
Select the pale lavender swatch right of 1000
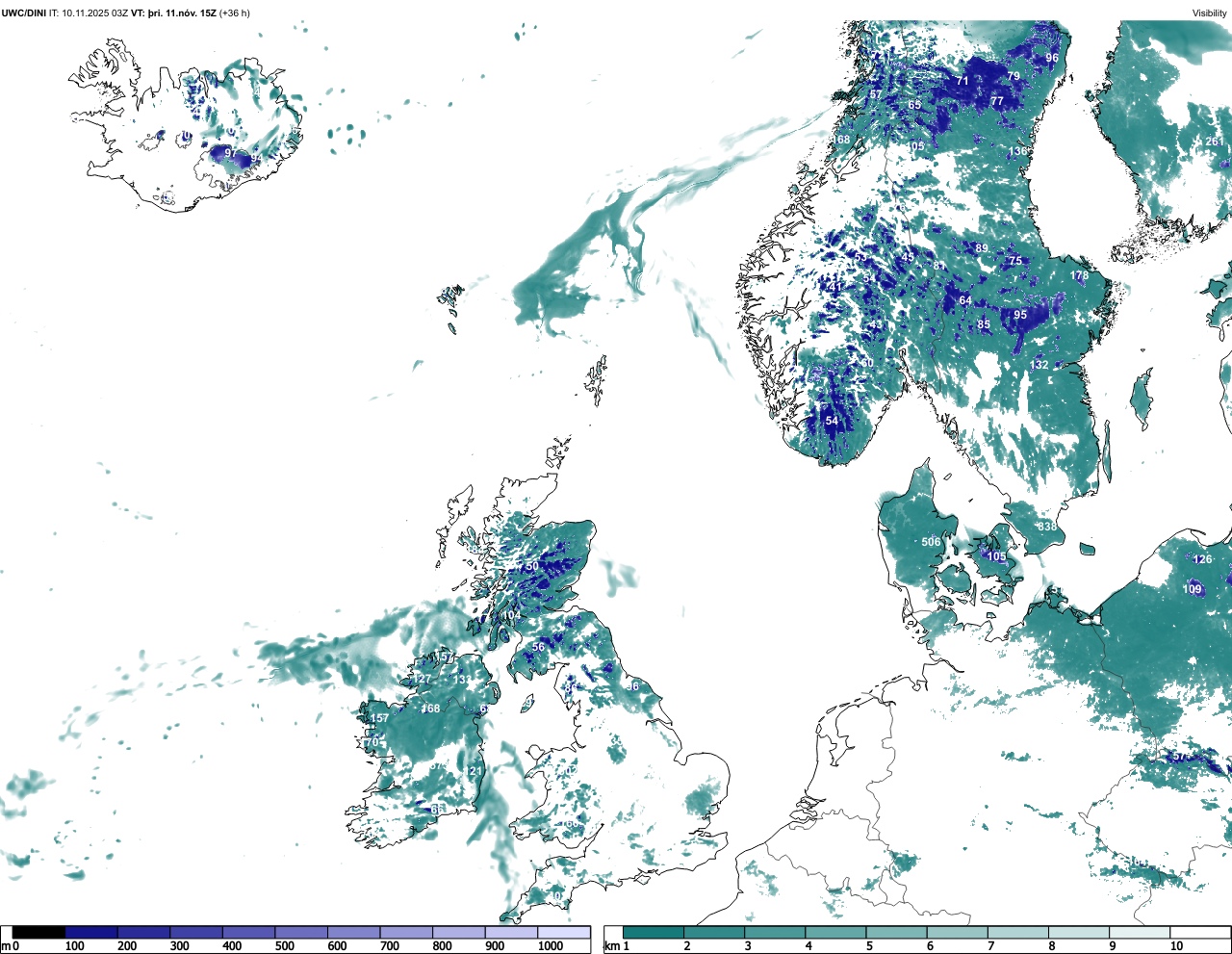click(x=564, y=932)
